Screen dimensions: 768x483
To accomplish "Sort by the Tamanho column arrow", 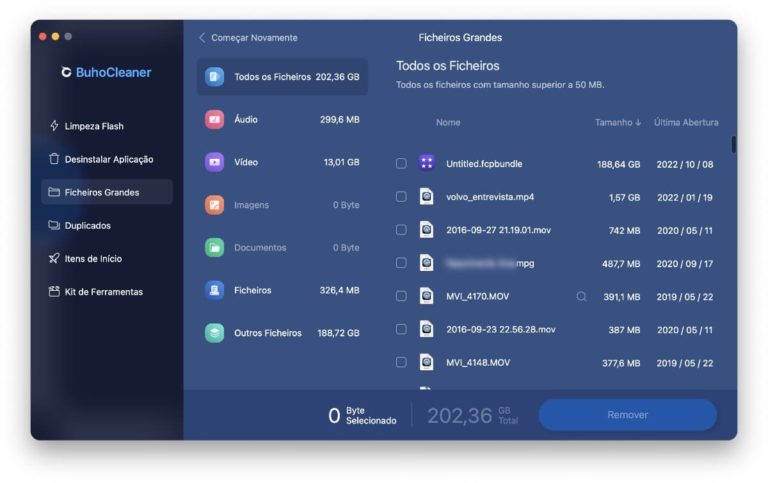I will coord(639,123).
